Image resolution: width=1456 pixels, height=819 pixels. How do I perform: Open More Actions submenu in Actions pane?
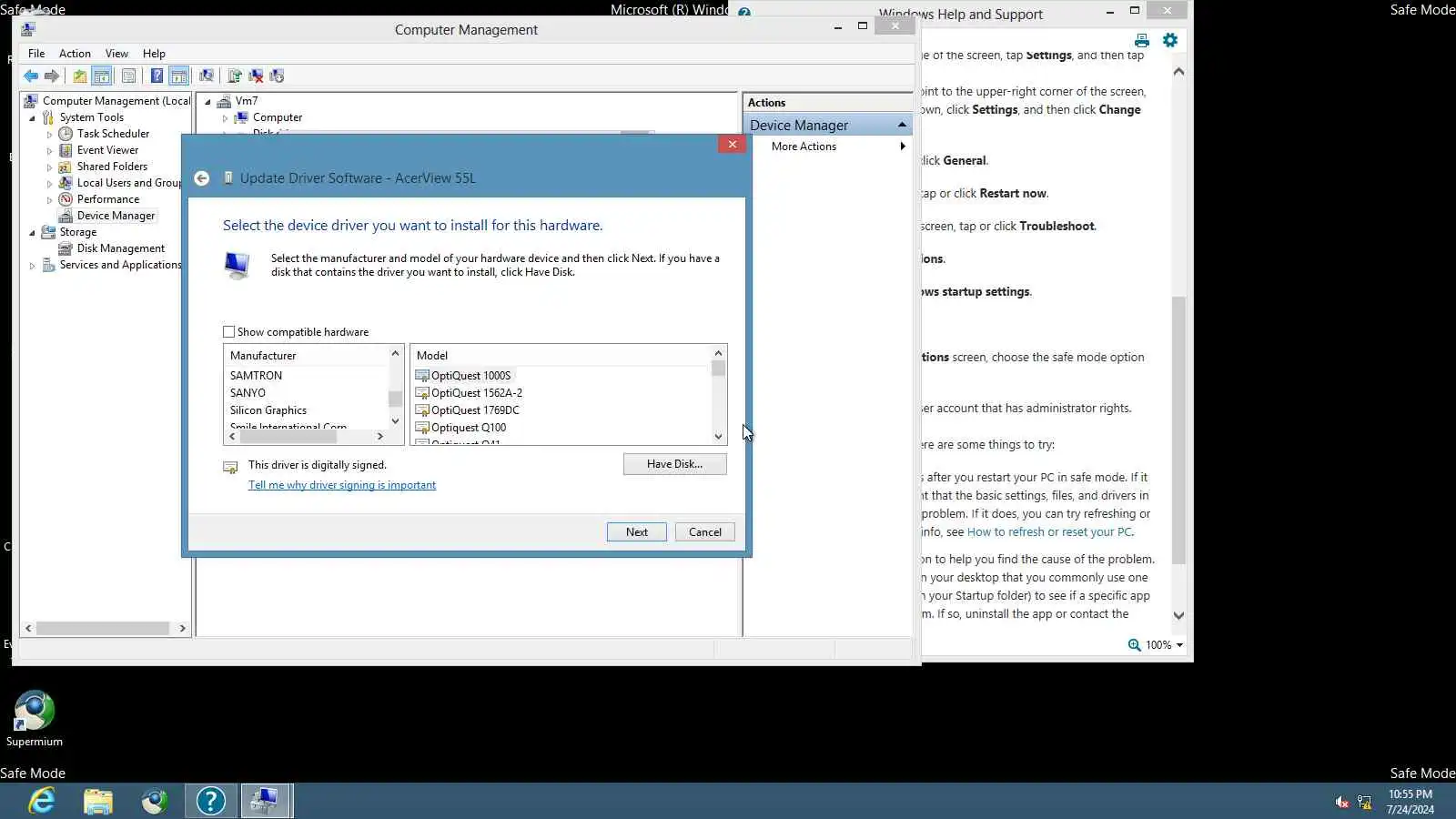(x=827, y=147)
